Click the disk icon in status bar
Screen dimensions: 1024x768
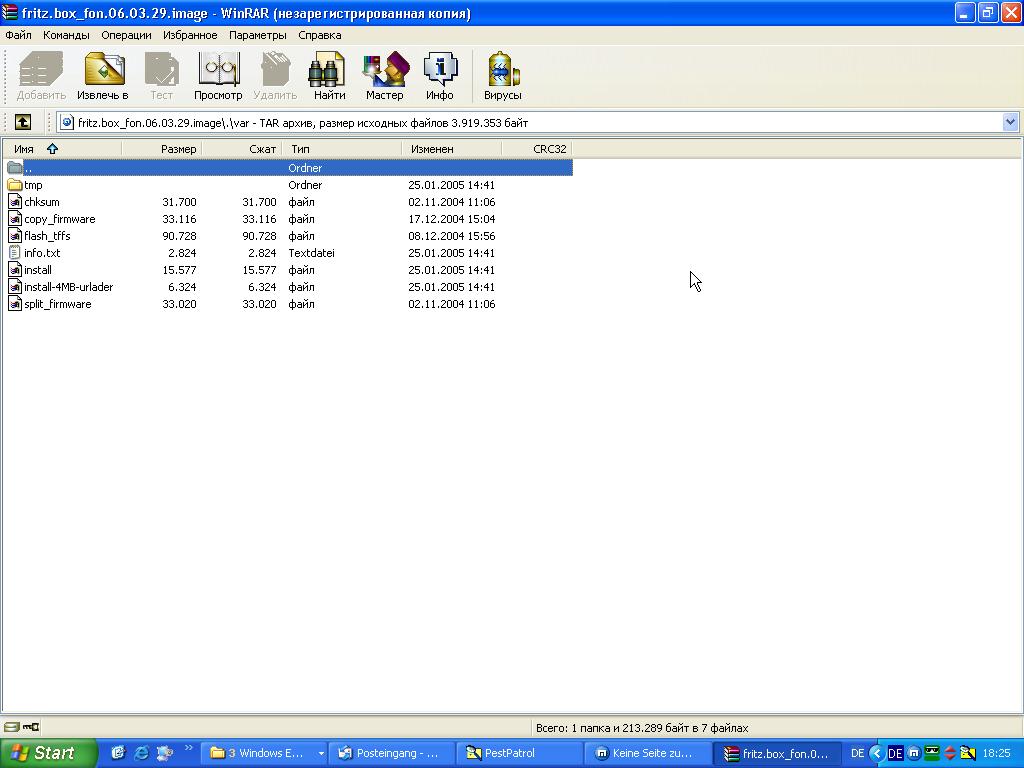(x=12, y=727)
